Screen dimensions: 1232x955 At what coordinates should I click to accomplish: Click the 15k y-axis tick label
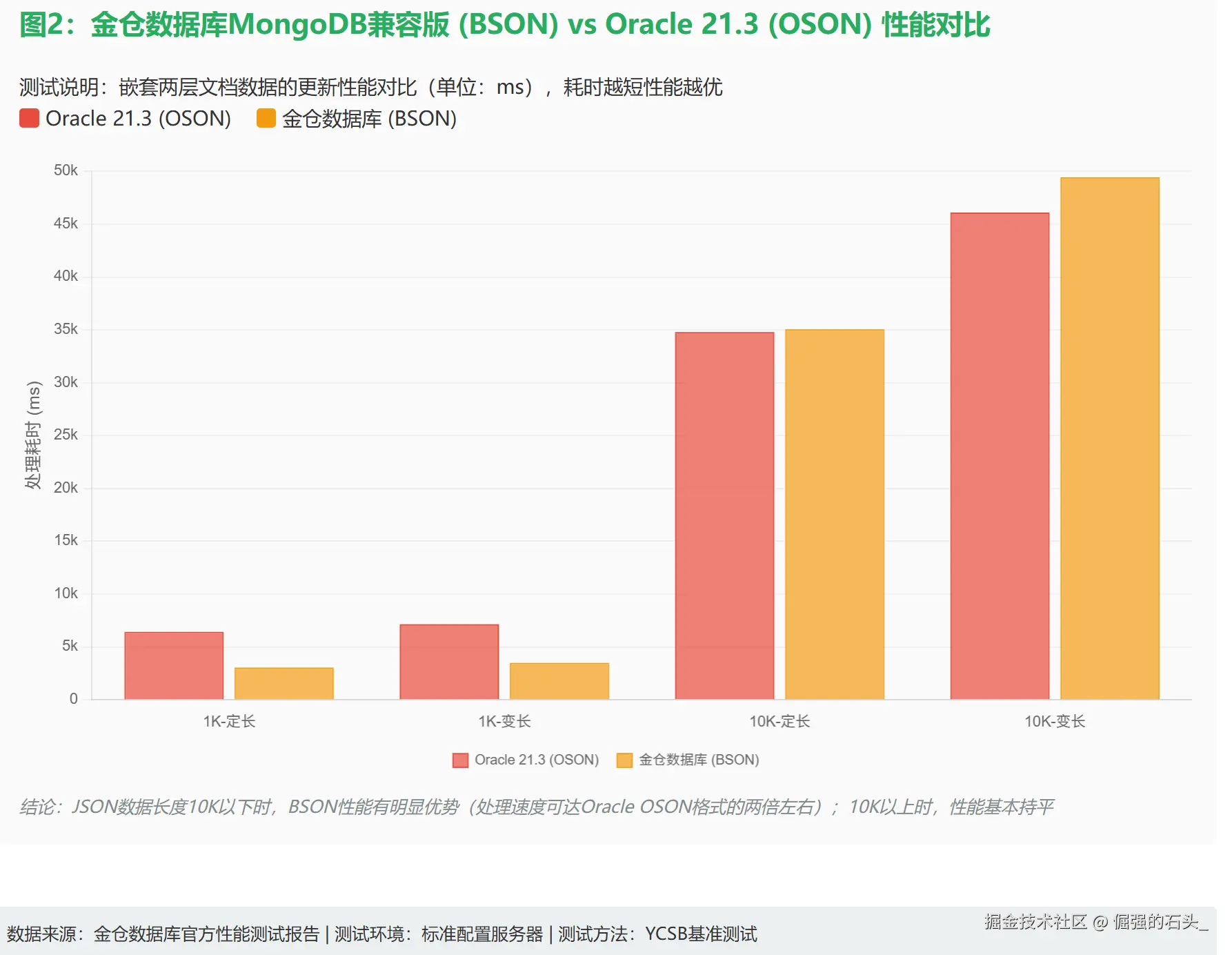pyautogui.click(x=66, y=540)
